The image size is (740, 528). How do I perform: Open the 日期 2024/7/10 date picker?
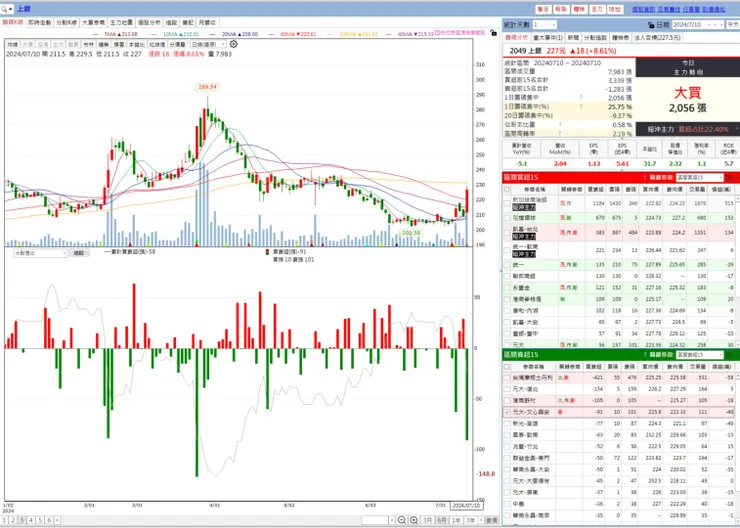point(698,25)
